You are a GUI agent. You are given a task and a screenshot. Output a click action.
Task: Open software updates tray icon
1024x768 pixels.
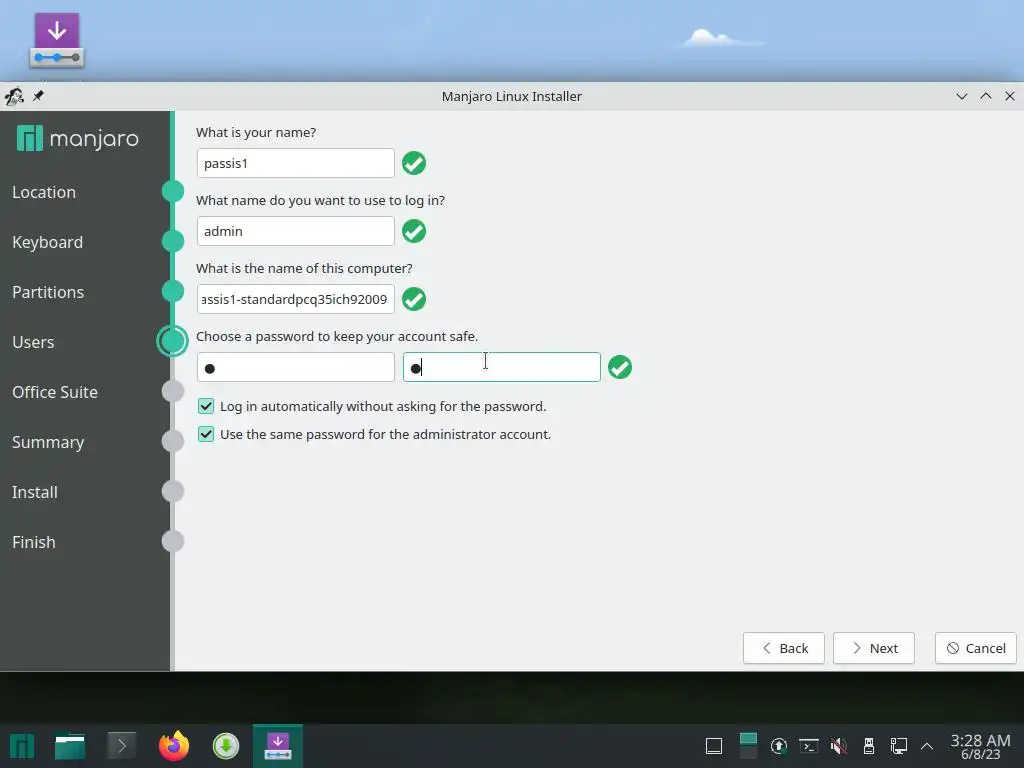coord(778,746)
